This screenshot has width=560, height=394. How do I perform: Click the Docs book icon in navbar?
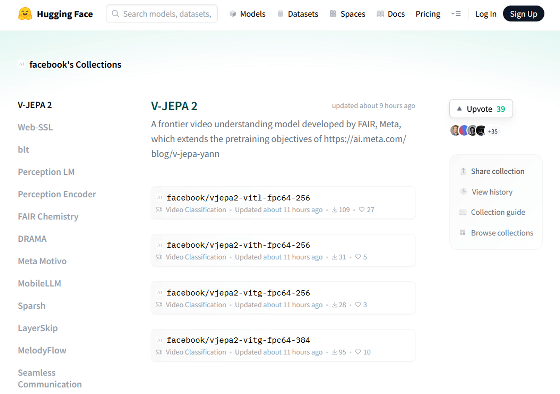click(x=380, y=14)
